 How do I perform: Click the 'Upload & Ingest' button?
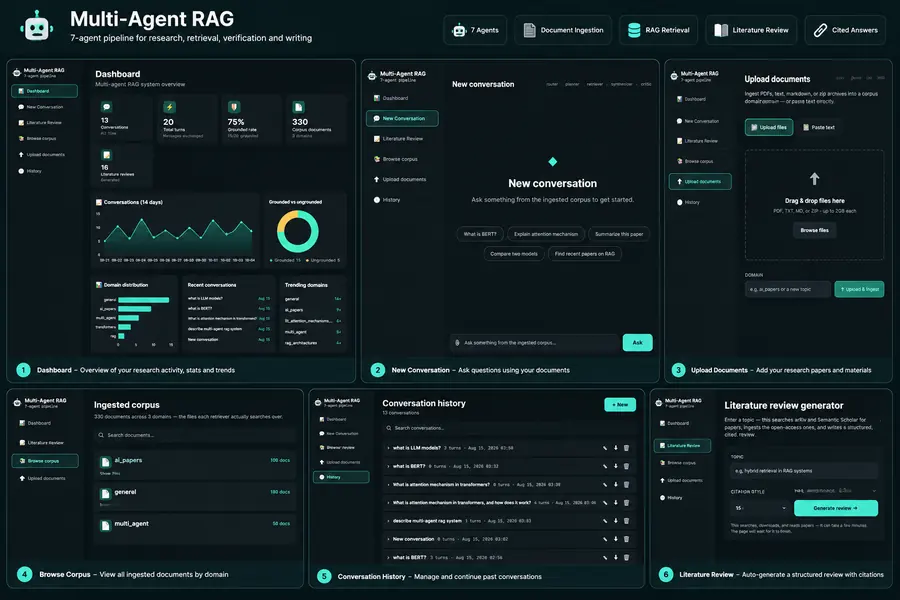pyautogui.click(x=859, y=289)
